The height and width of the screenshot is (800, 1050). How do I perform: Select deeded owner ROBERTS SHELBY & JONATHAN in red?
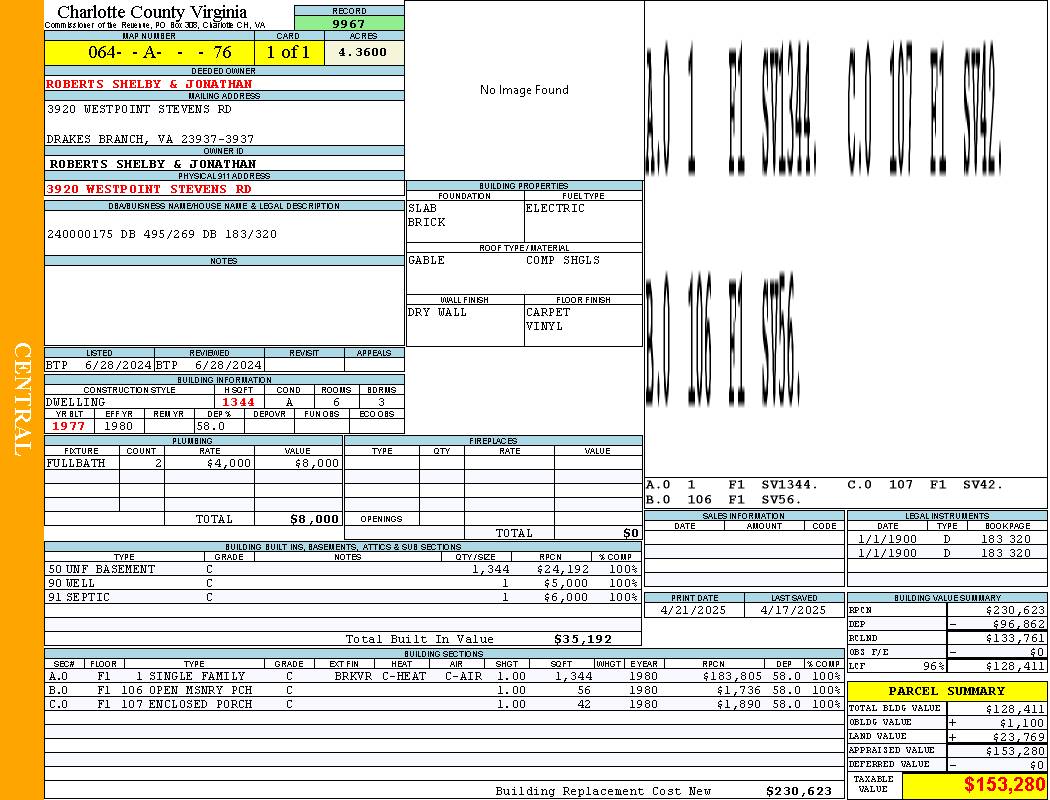click(x=149, y=84)
